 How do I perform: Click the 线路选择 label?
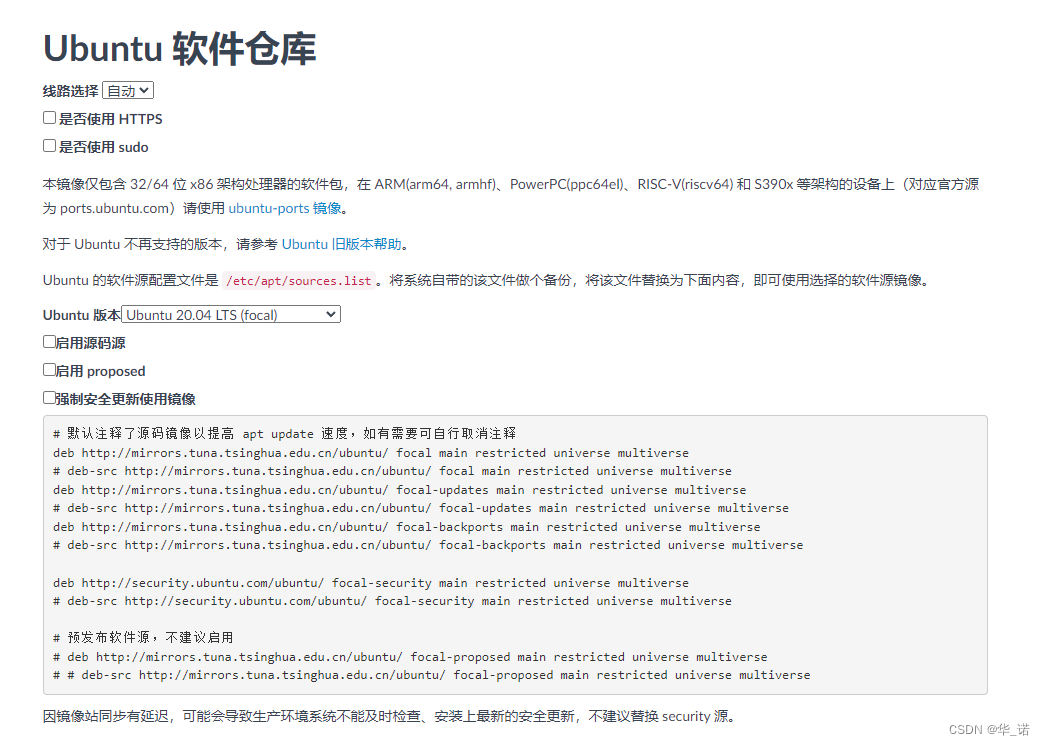pyautogui.click(x=69, y=89)
